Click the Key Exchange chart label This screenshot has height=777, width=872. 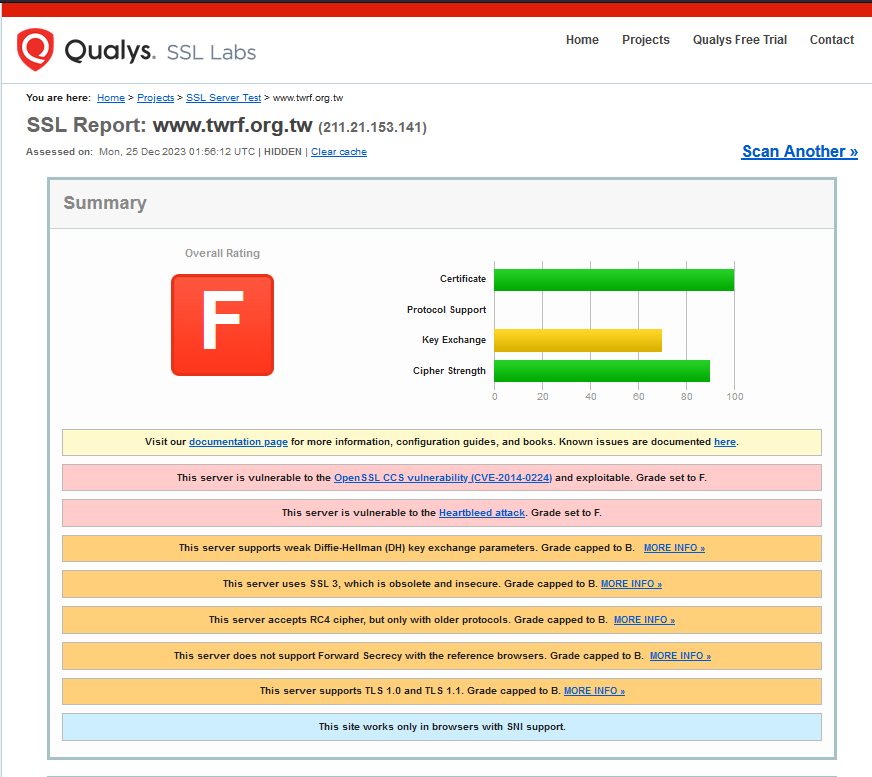pos(454,340)
